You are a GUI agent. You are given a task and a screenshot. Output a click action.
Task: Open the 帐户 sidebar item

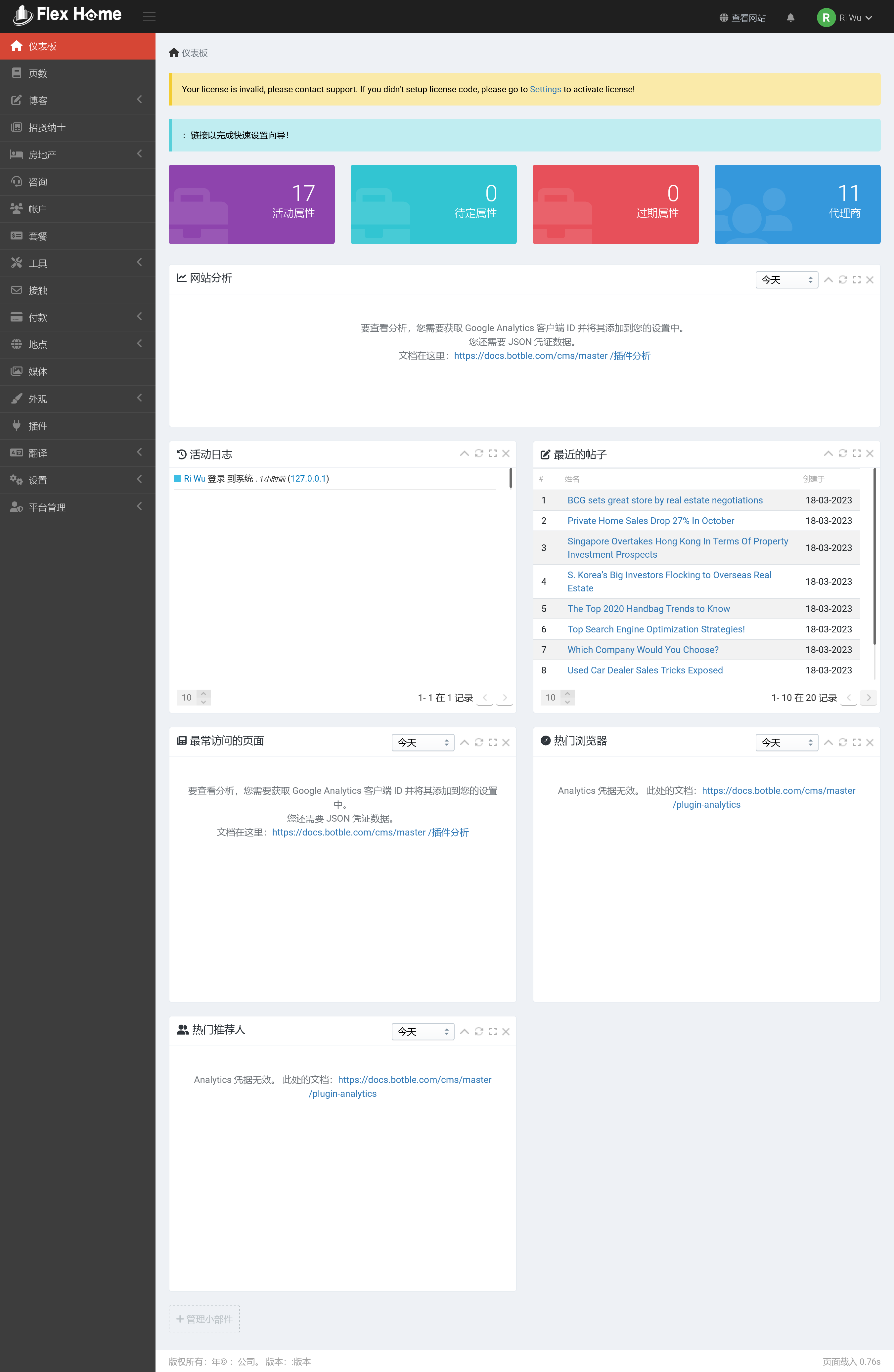click(x=78, y=209)
